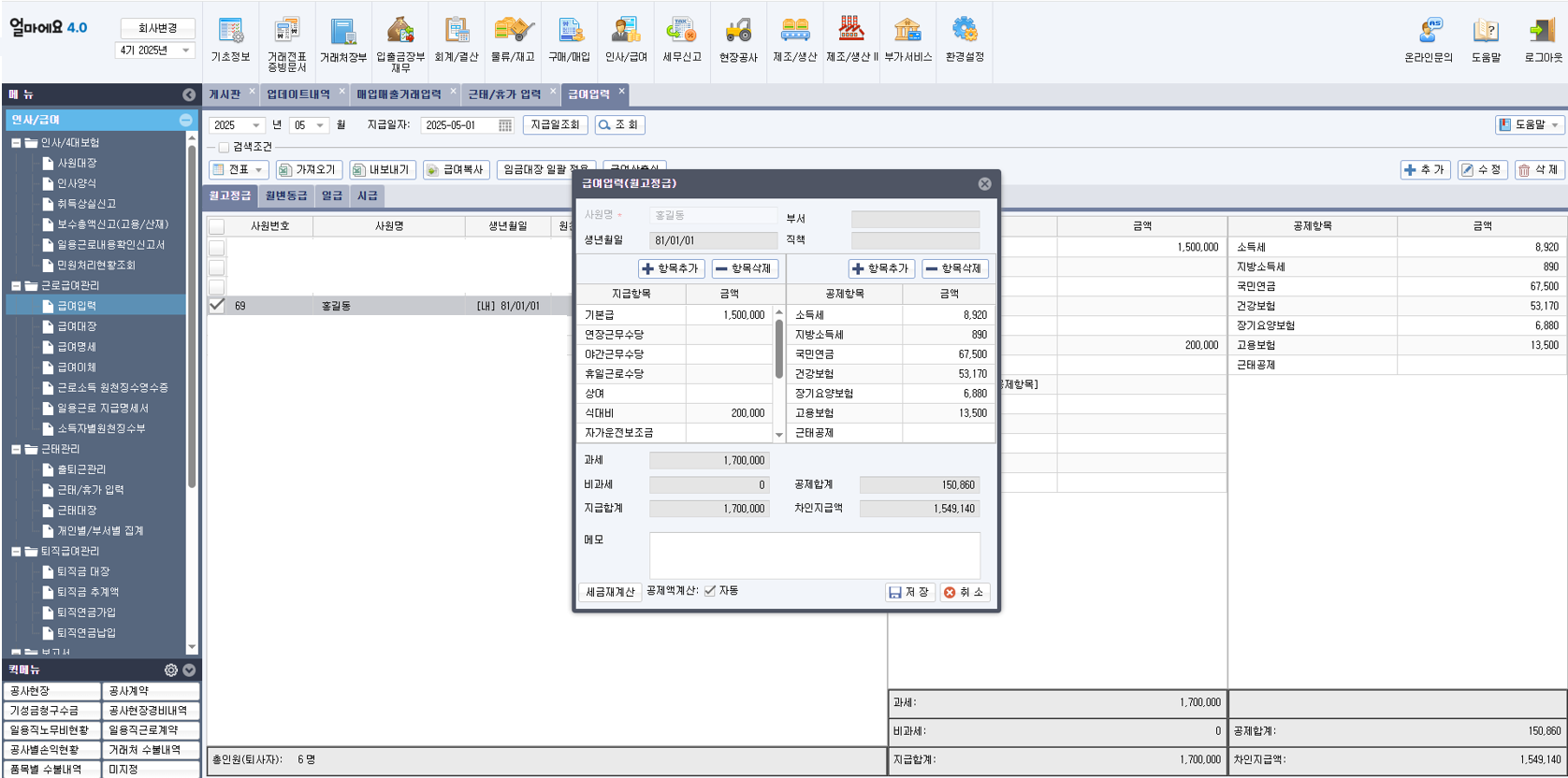Collapse the 인사/4대보험 tree folder
Screen dimensions: 1568x778
pyautogui.click(x=16, y=143)
